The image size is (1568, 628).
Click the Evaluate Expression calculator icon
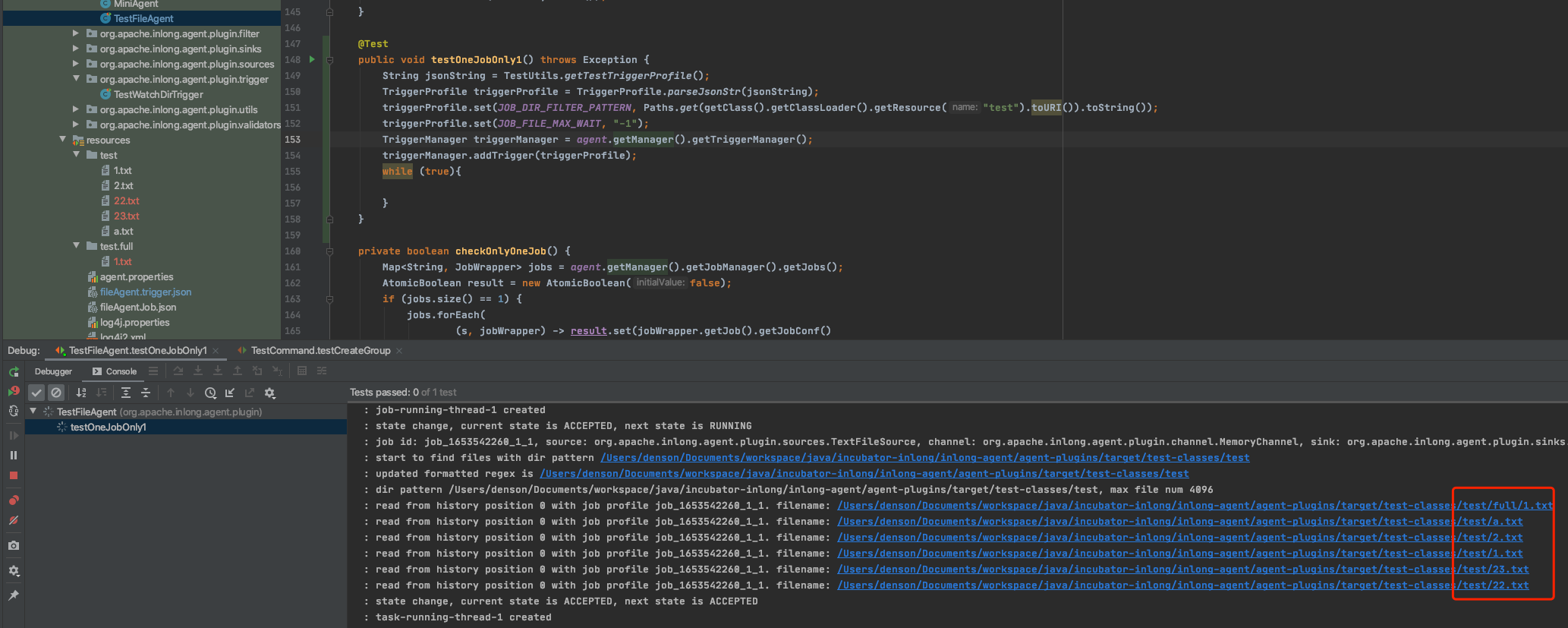pos(302,371)
